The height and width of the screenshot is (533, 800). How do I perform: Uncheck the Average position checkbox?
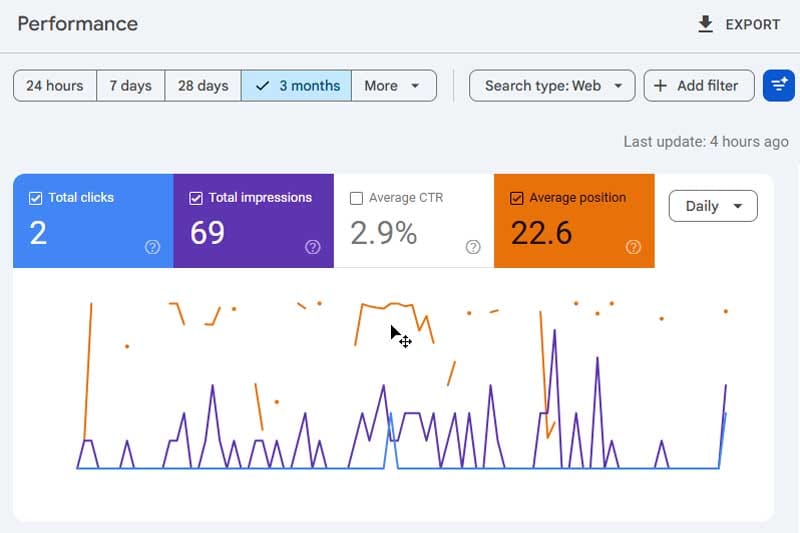(x=516, y=198)
